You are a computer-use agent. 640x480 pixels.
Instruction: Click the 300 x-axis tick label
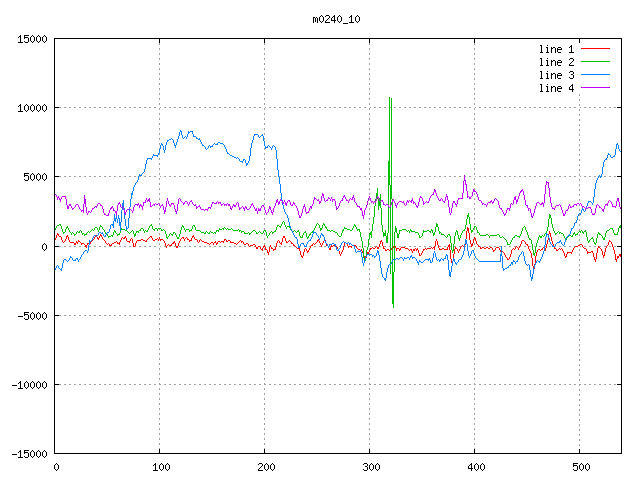click(x=370, y=467)
